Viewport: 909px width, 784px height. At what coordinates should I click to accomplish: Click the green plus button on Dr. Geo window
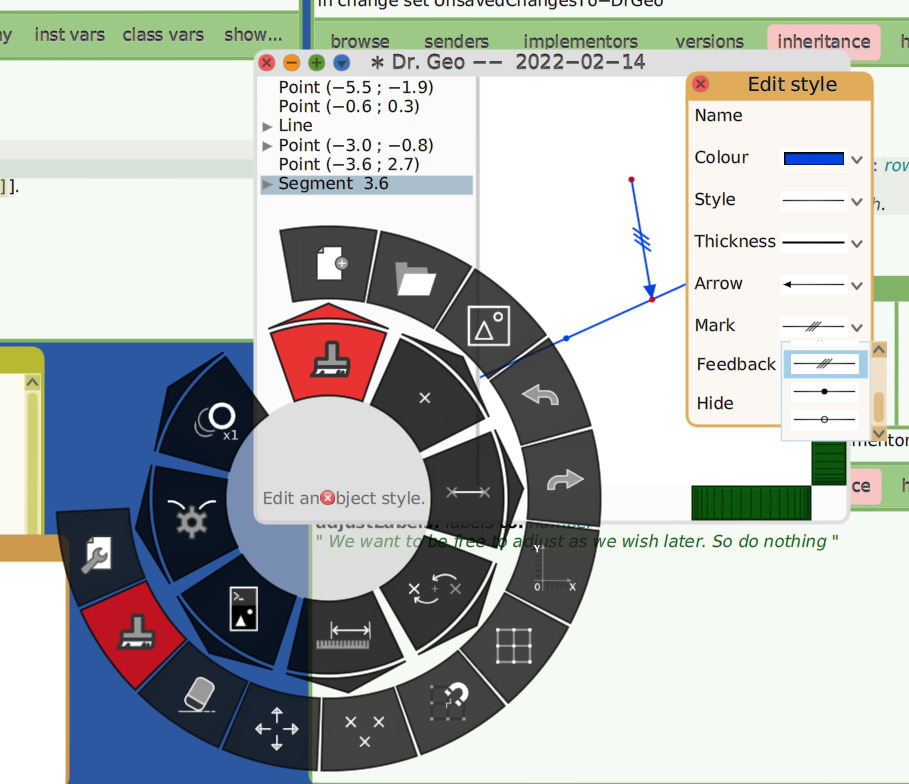317,63
